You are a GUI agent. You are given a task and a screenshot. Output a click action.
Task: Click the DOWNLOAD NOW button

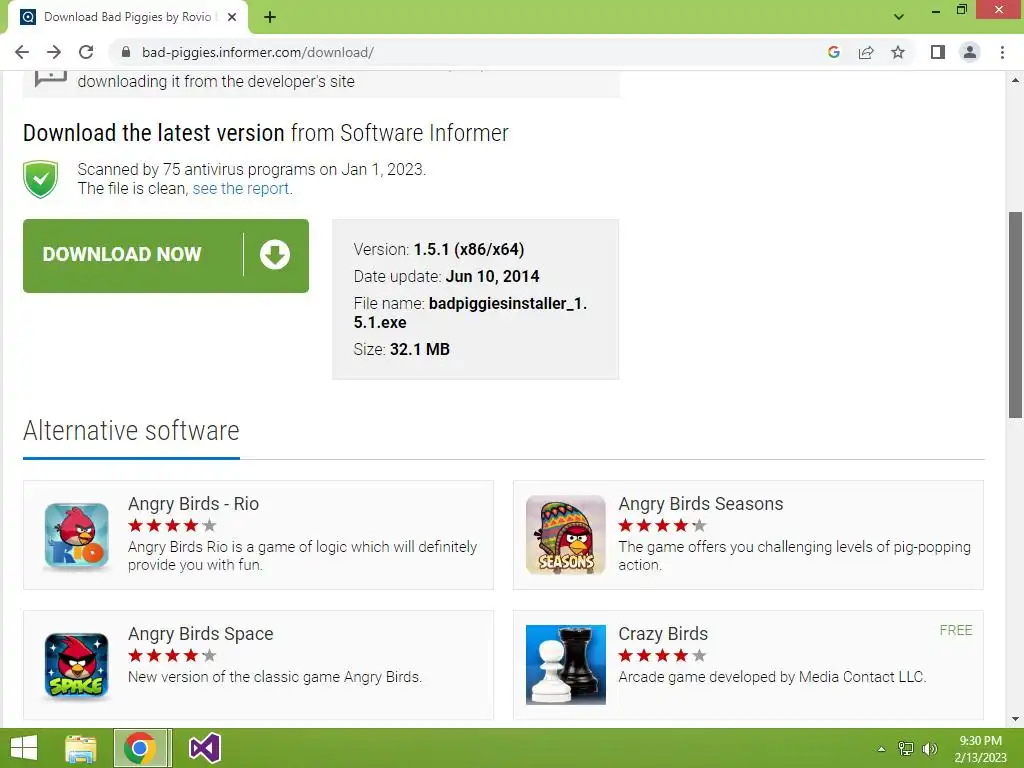tap(166, 255)
